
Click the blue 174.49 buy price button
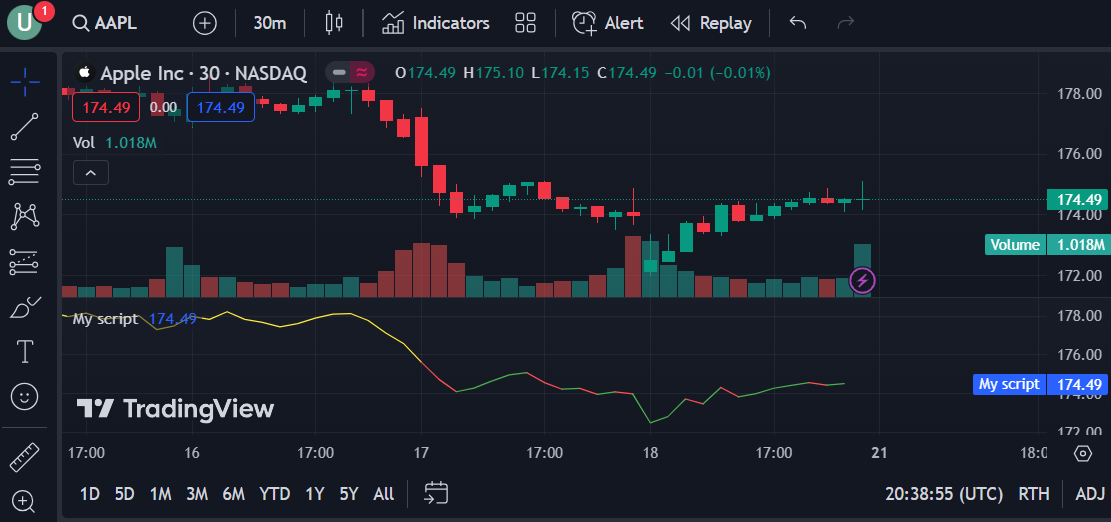click(220, 108)
